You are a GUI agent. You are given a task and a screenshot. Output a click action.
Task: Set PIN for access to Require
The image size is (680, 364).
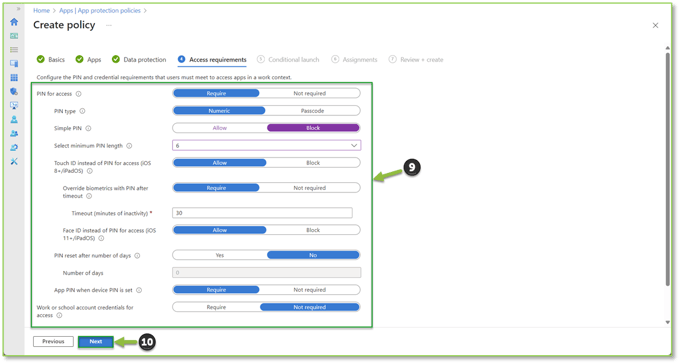pyautogui.click(x=216, y=93)
